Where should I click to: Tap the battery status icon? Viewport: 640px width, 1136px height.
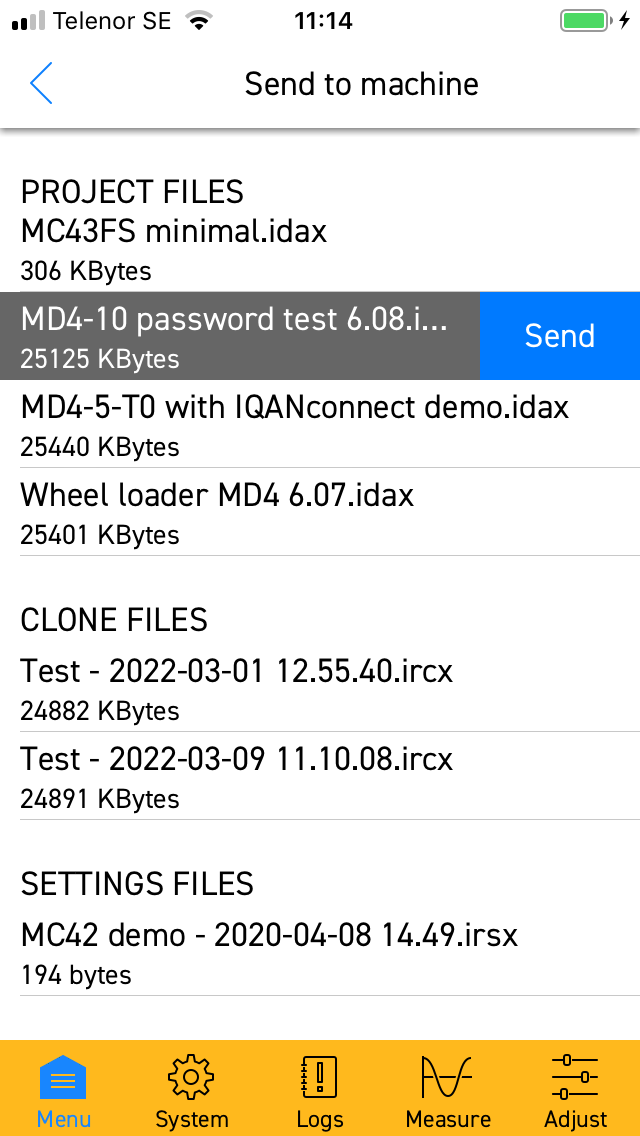pyautogui.click(x=583, y=21)
